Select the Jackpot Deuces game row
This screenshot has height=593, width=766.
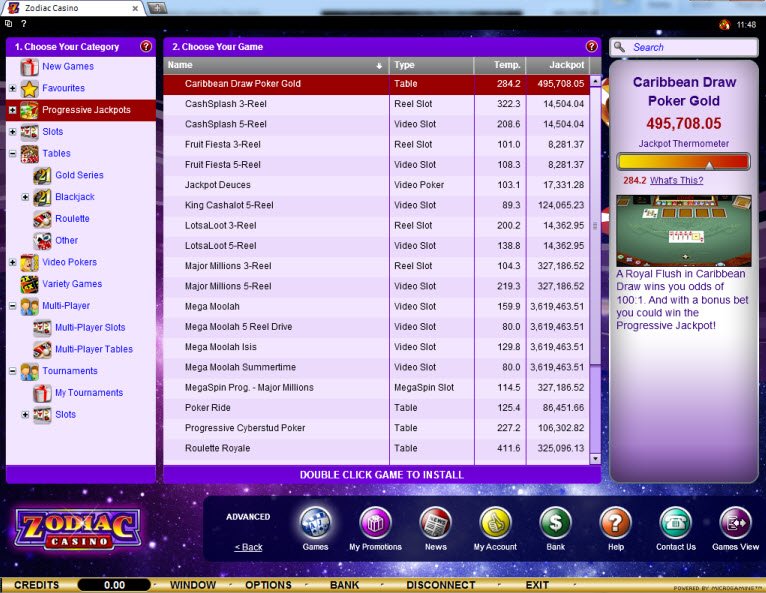(x=376, y=185)
